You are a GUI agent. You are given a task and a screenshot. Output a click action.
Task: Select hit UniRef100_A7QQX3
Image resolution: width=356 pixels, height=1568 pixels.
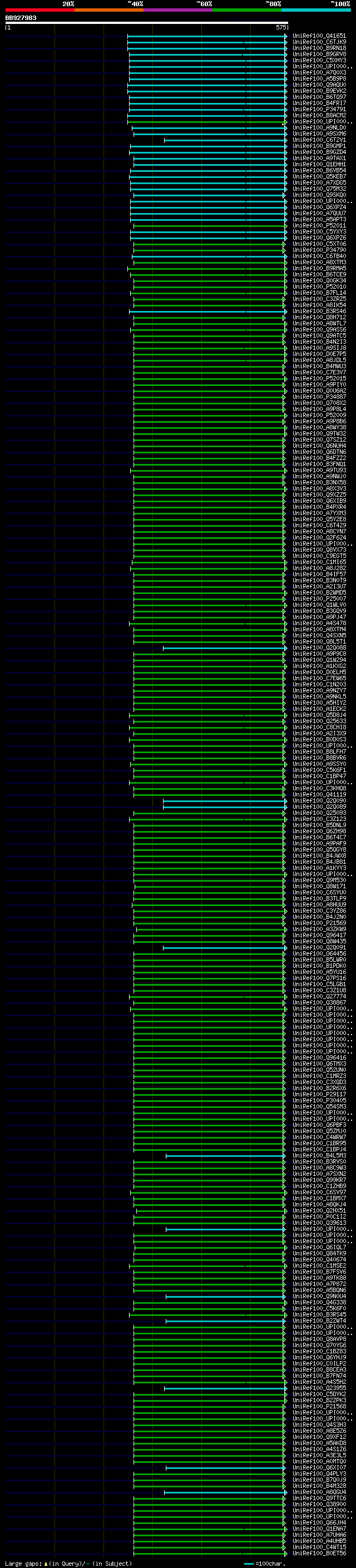pos(319,72)
